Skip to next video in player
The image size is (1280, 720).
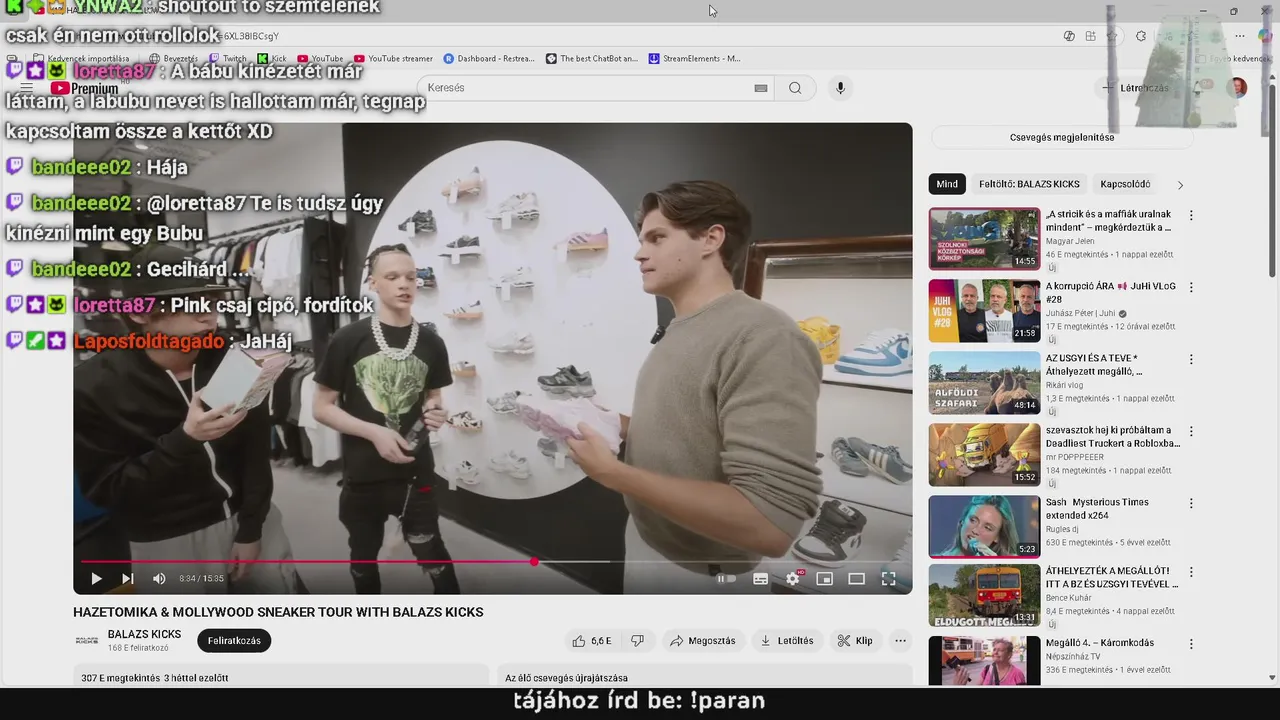pyautogui.click(x=127, y=578)
